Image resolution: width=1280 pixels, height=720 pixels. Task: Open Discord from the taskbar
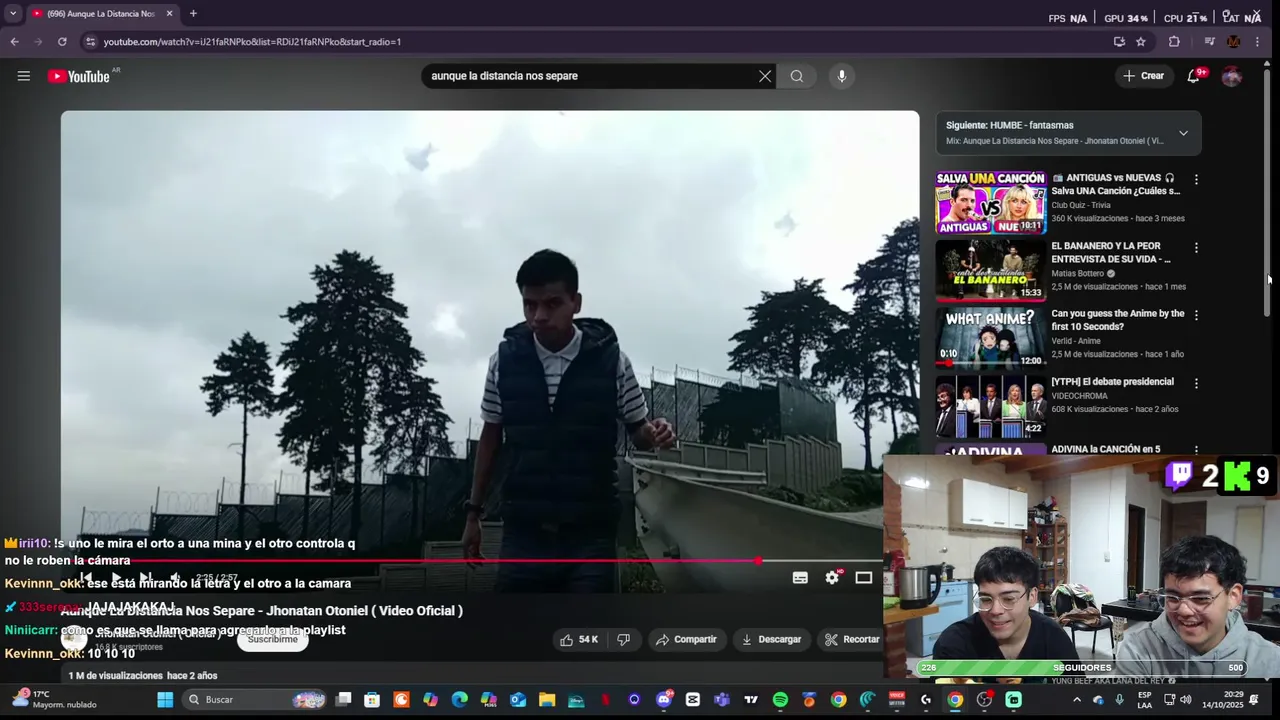coord(664,700)
